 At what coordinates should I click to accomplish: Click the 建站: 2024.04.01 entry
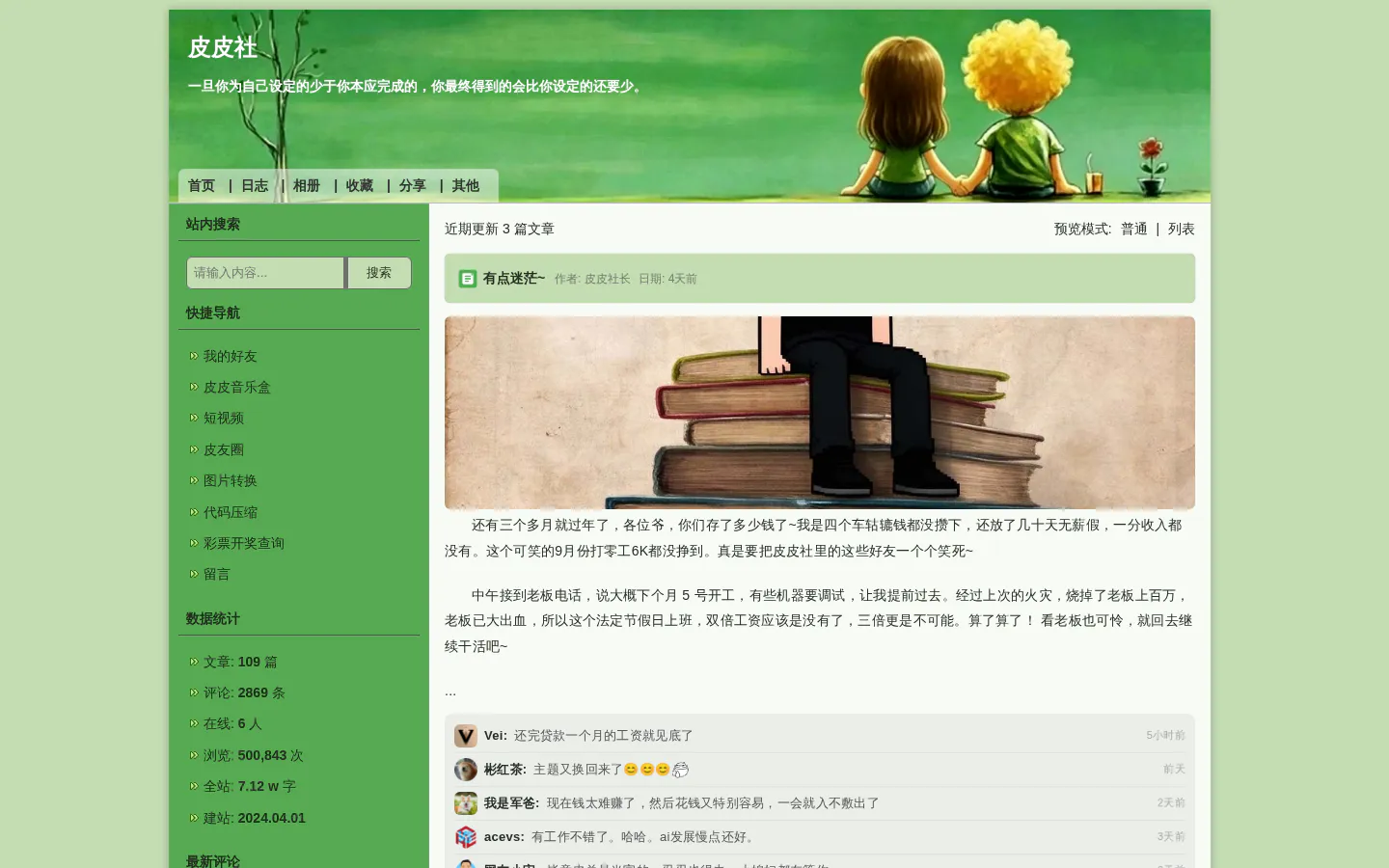255,819
